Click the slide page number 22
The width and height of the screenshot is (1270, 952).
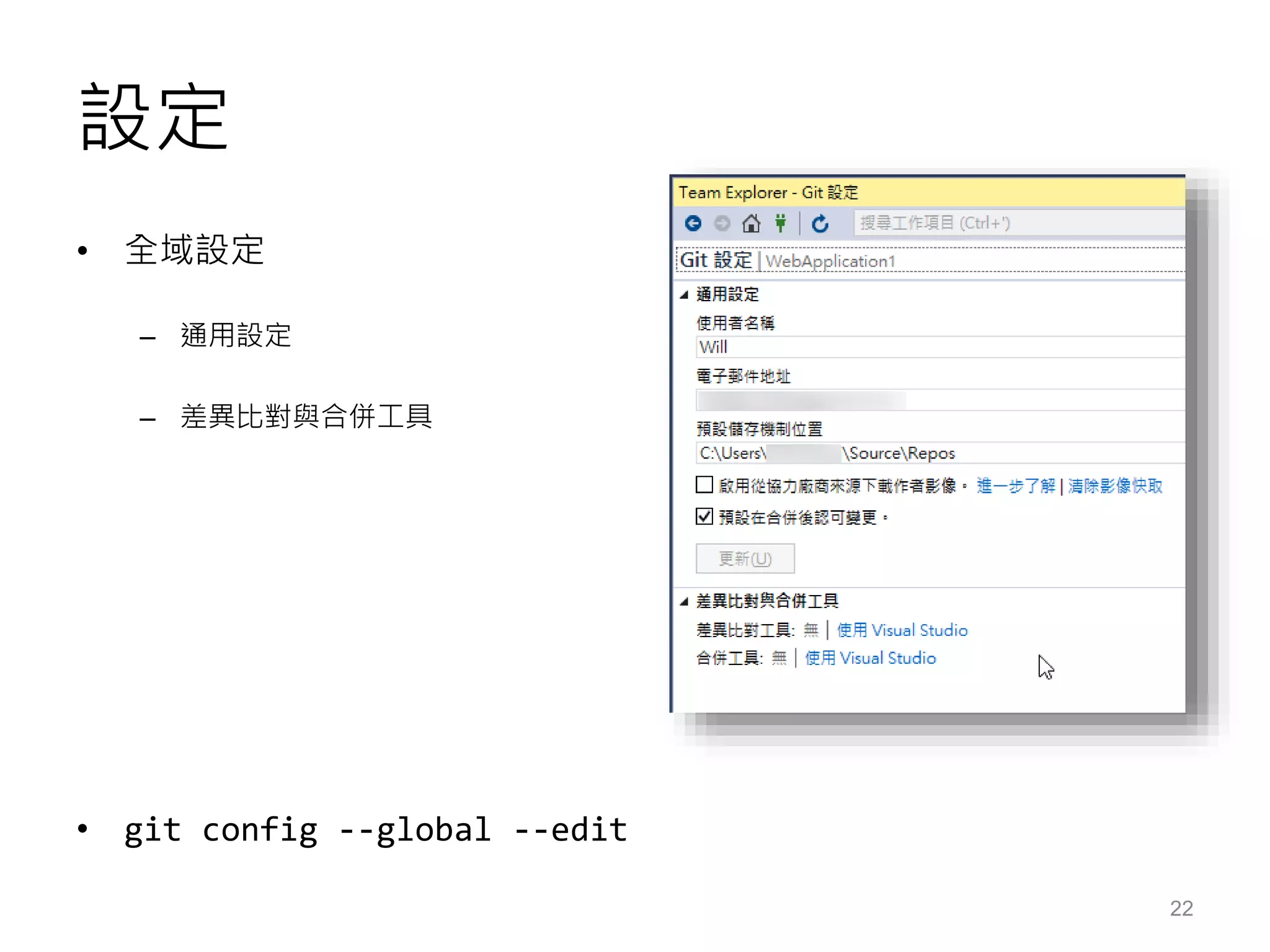point(1181,908)
